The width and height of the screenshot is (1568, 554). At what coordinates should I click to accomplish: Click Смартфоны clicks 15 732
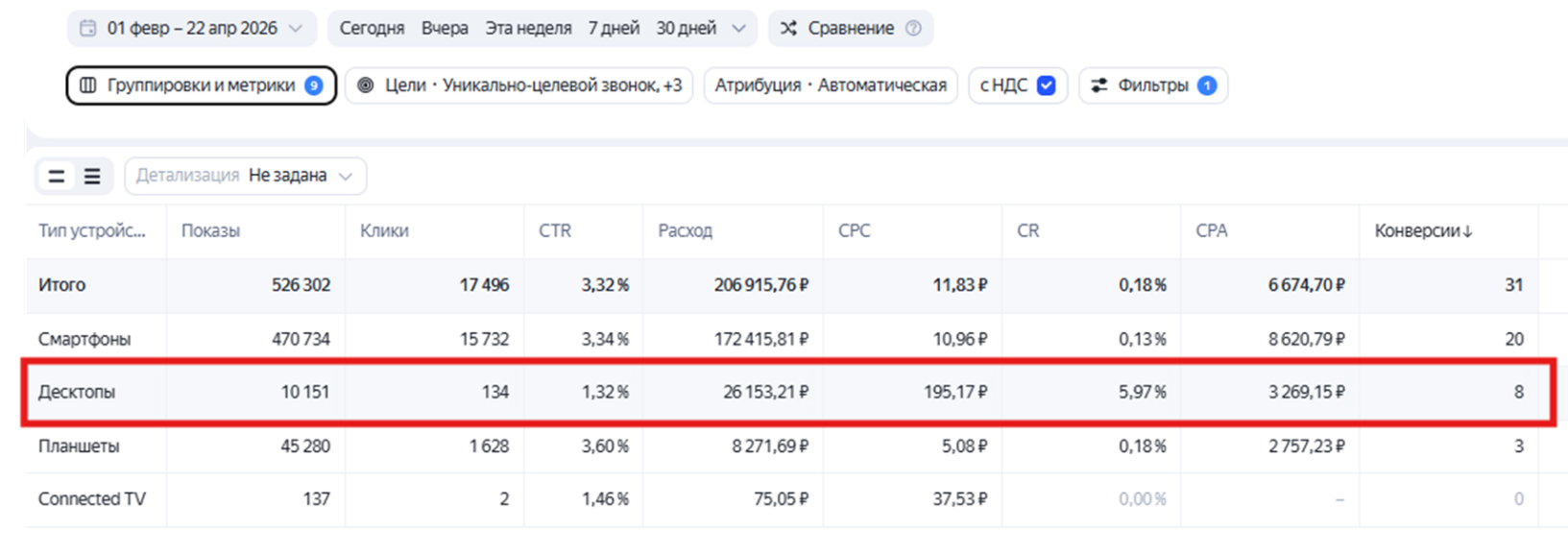pos(484,339)
